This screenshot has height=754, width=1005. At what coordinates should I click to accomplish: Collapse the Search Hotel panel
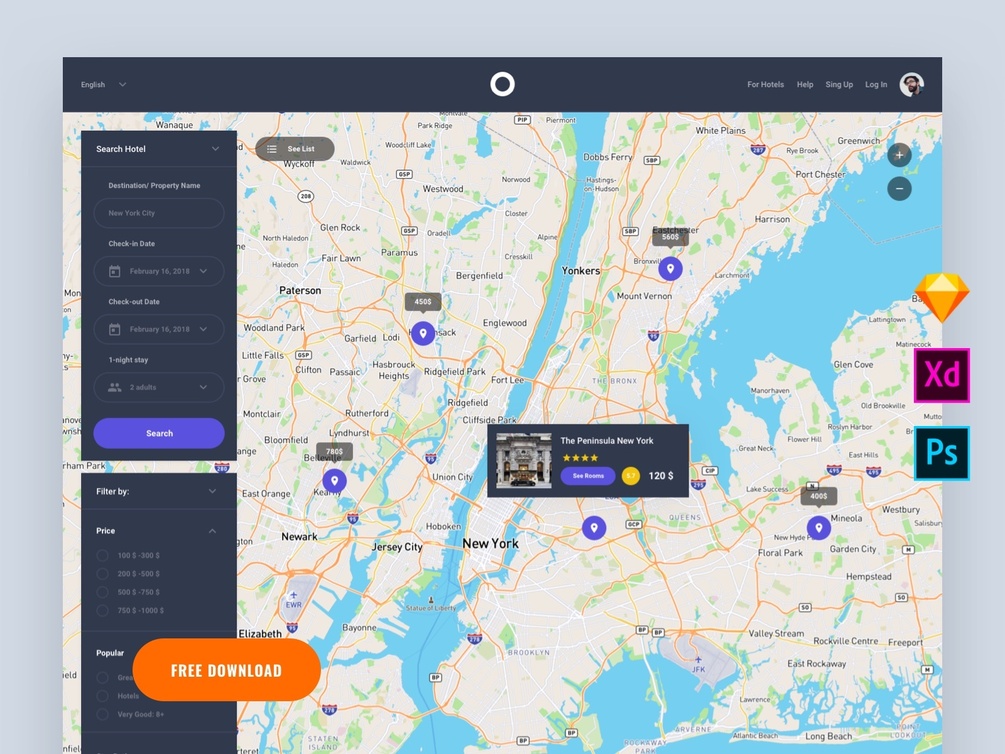[215, 149]
